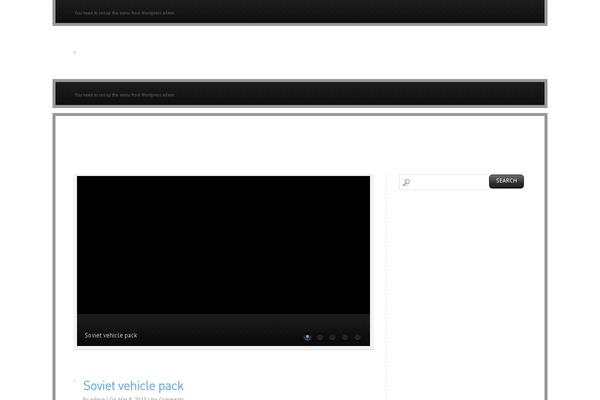Jump to the third slider dot
600x400 pixels.
coord(333,337)
